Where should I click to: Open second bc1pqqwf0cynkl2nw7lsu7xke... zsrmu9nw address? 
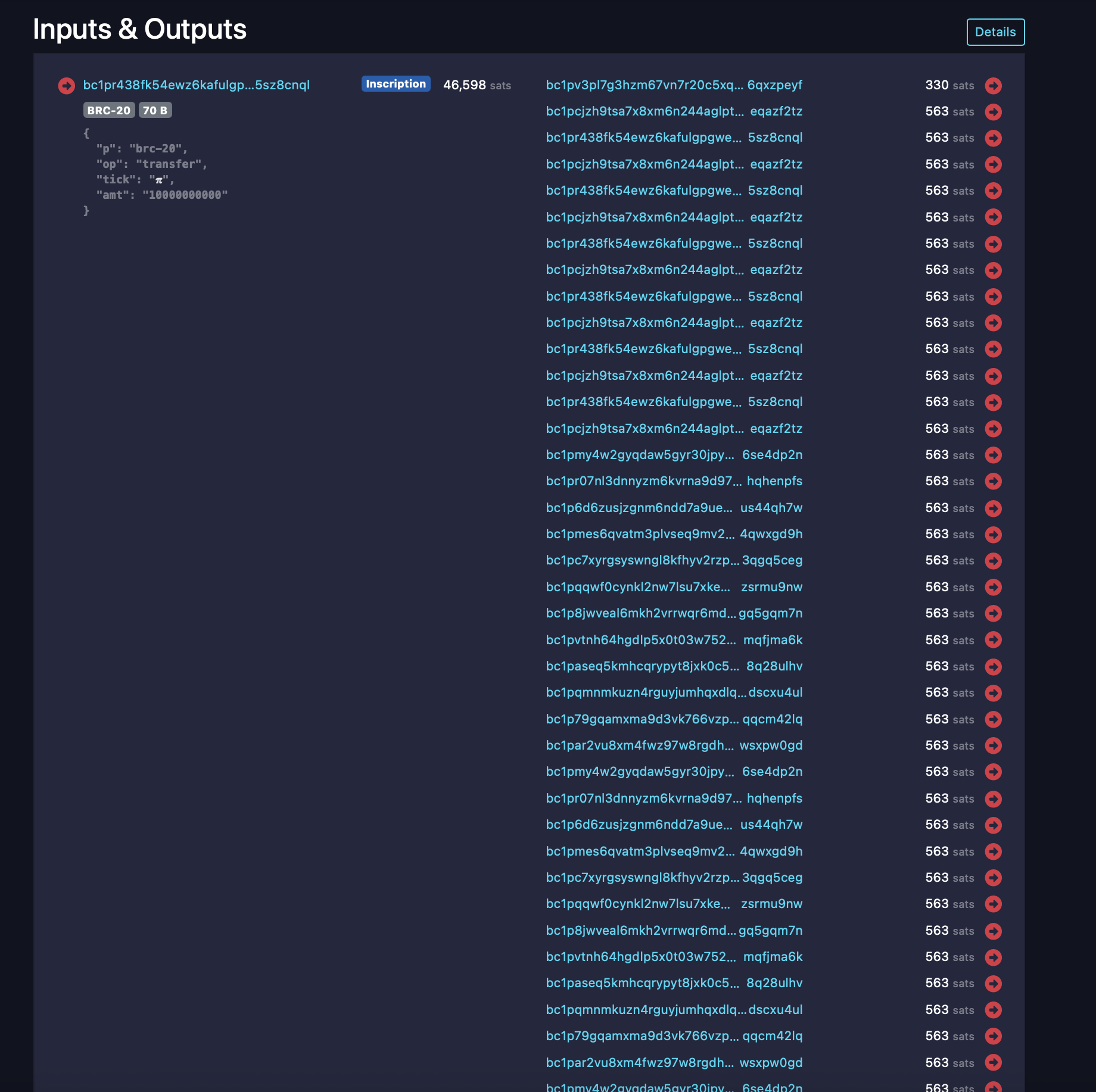coord(674,904)
